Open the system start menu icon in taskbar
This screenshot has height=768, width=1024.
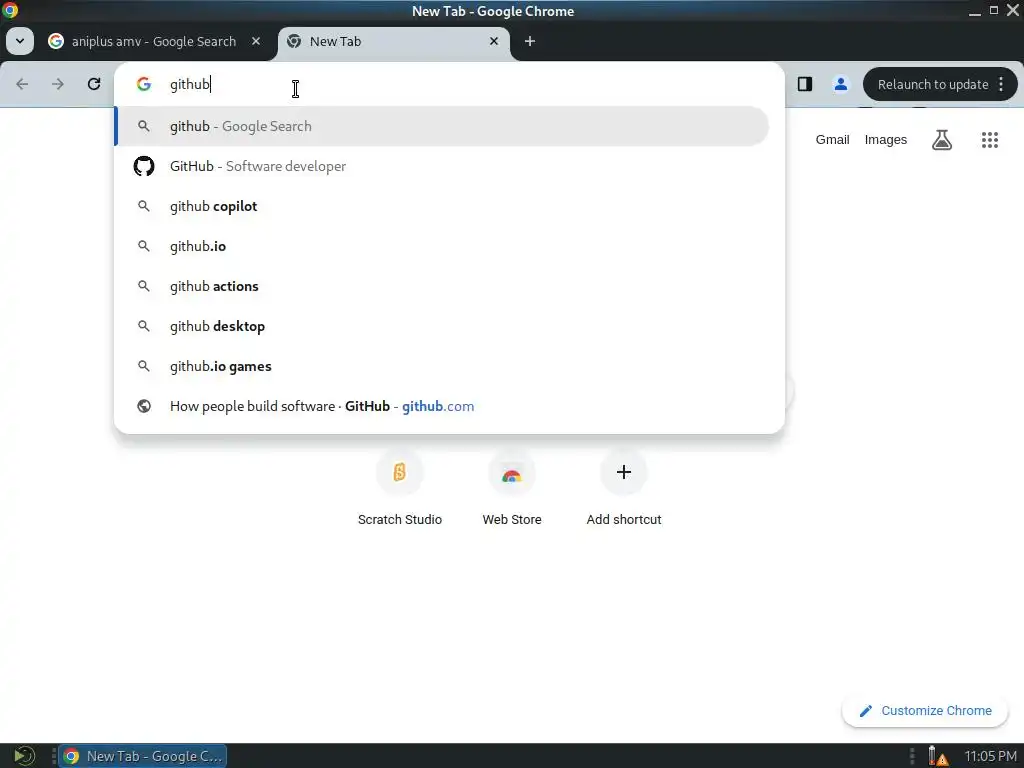pos(24,756)
